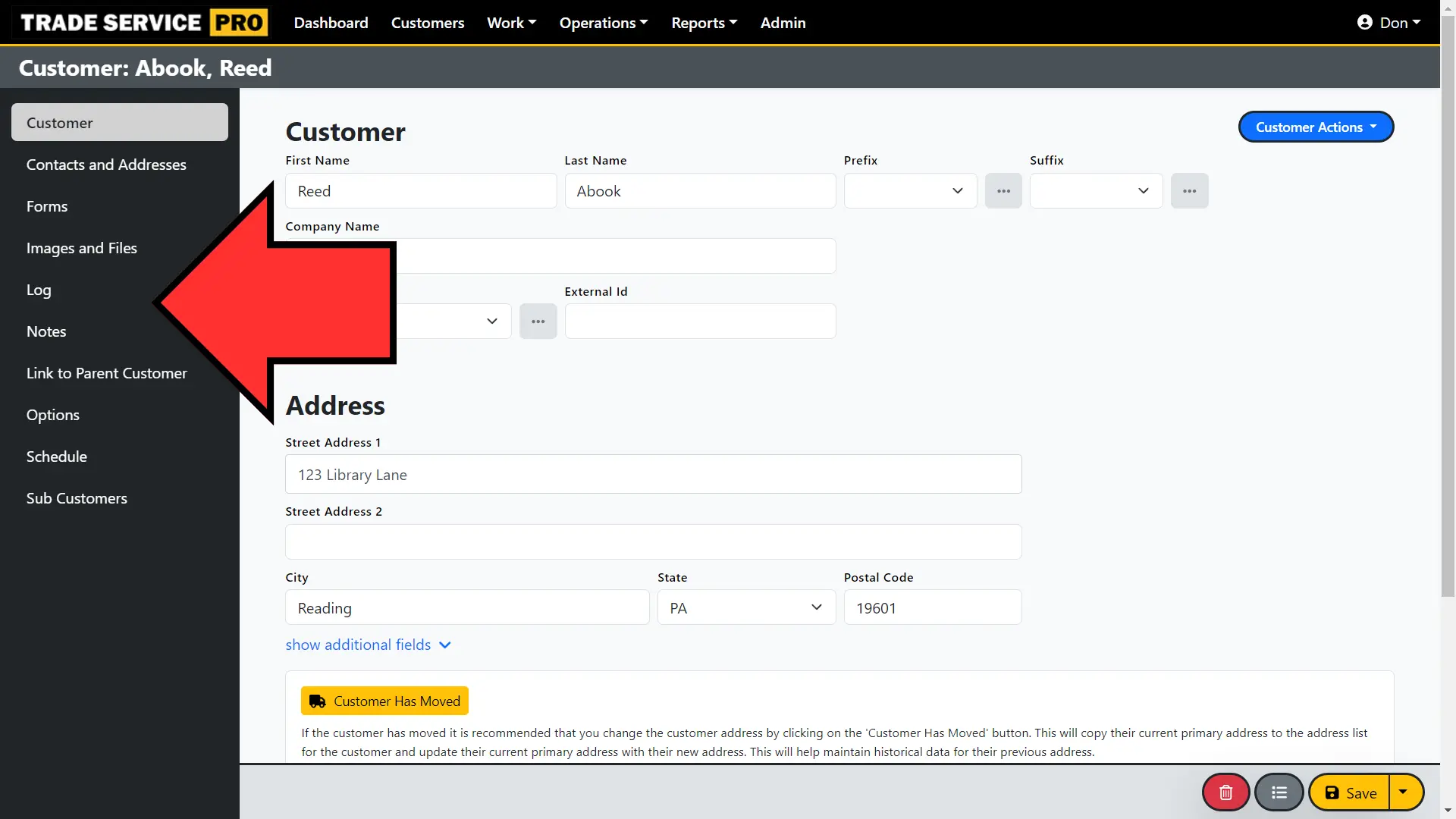Click the save dropdown arrow icon
The height and width of the screenshot is (819, 1456).
click(1405, 792)
